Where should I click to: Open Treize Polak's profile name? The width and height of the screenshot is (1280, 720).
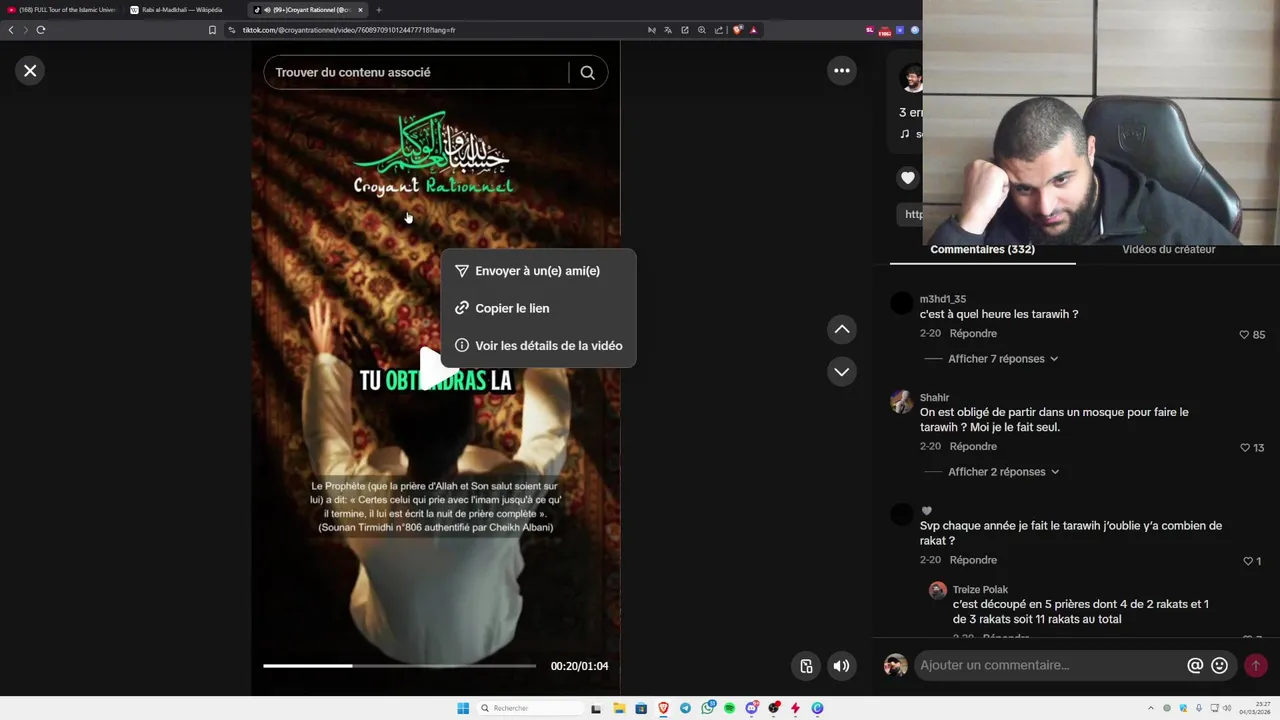point(980,590)
